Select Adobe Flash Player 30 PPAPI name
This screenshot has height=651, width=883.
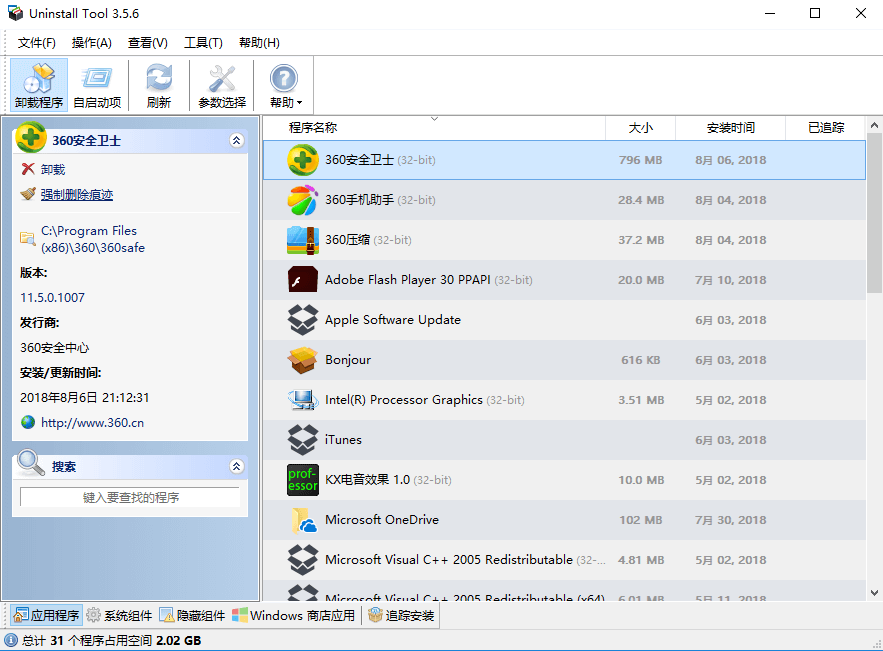[x=408, y=280]
